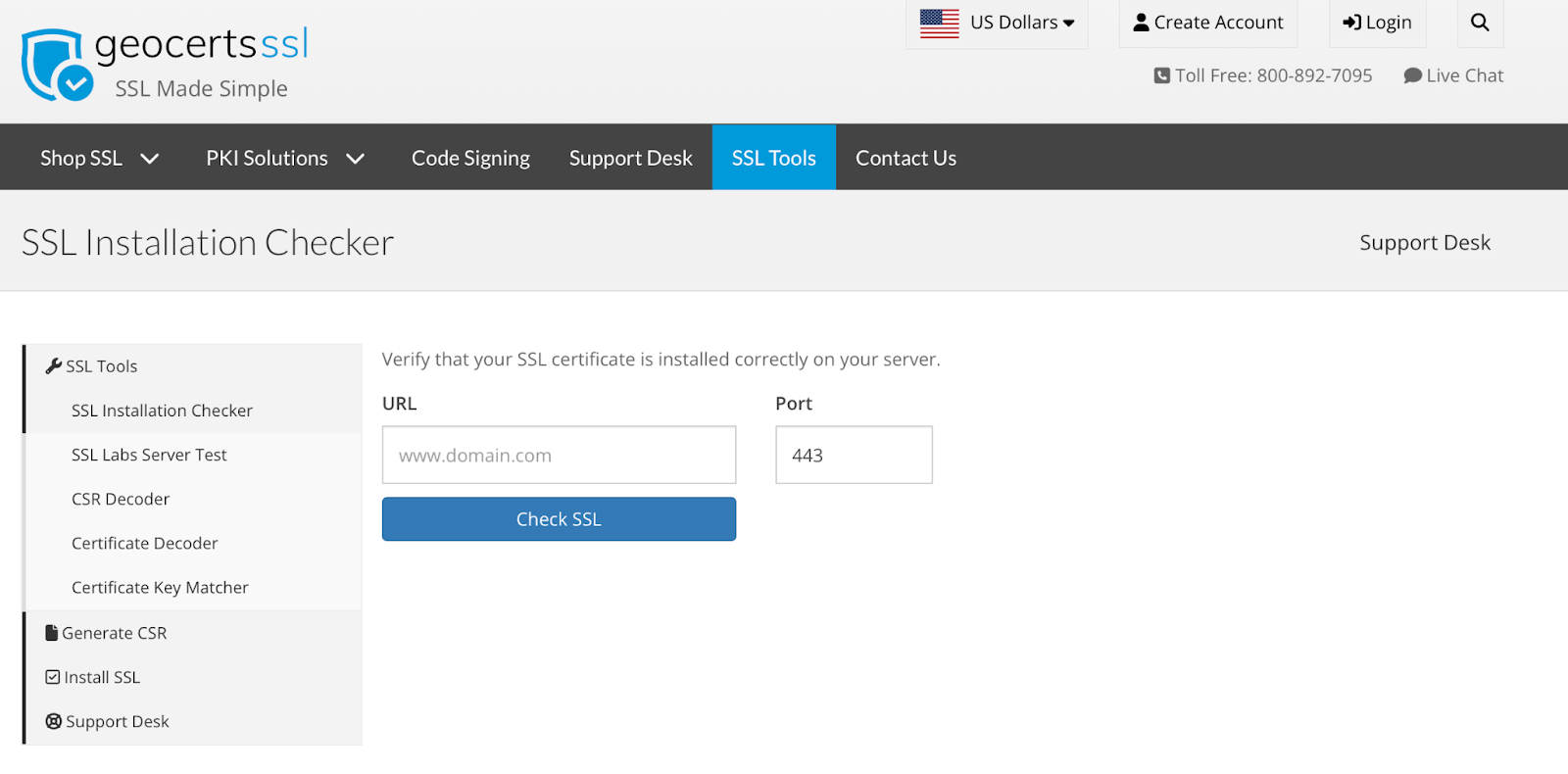Click the Check SSL button
1568x774 pixels.
tap(559, 519)
